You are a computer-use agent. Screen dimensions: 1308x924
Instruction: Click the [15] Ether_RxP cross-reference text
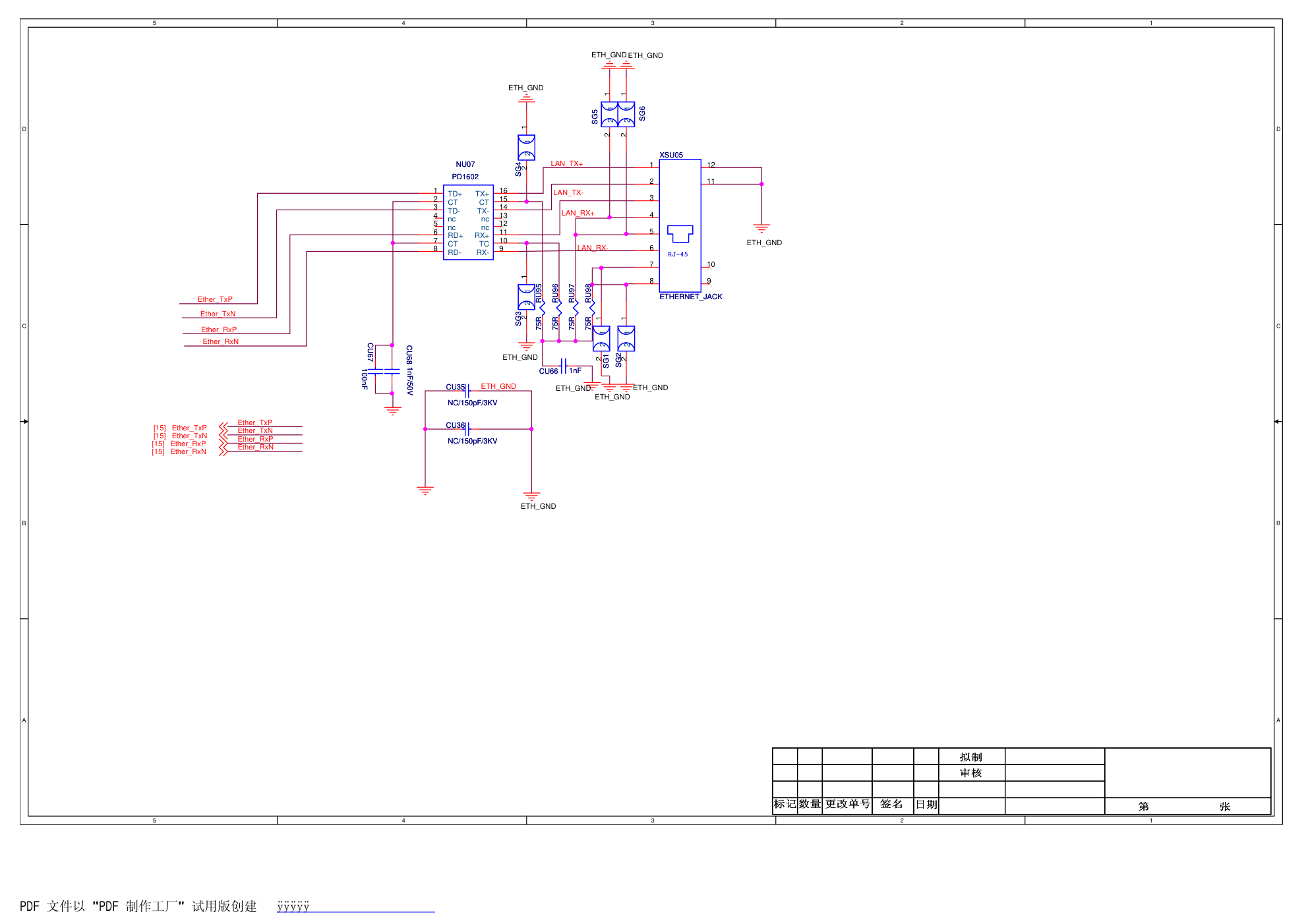[179, 444]
